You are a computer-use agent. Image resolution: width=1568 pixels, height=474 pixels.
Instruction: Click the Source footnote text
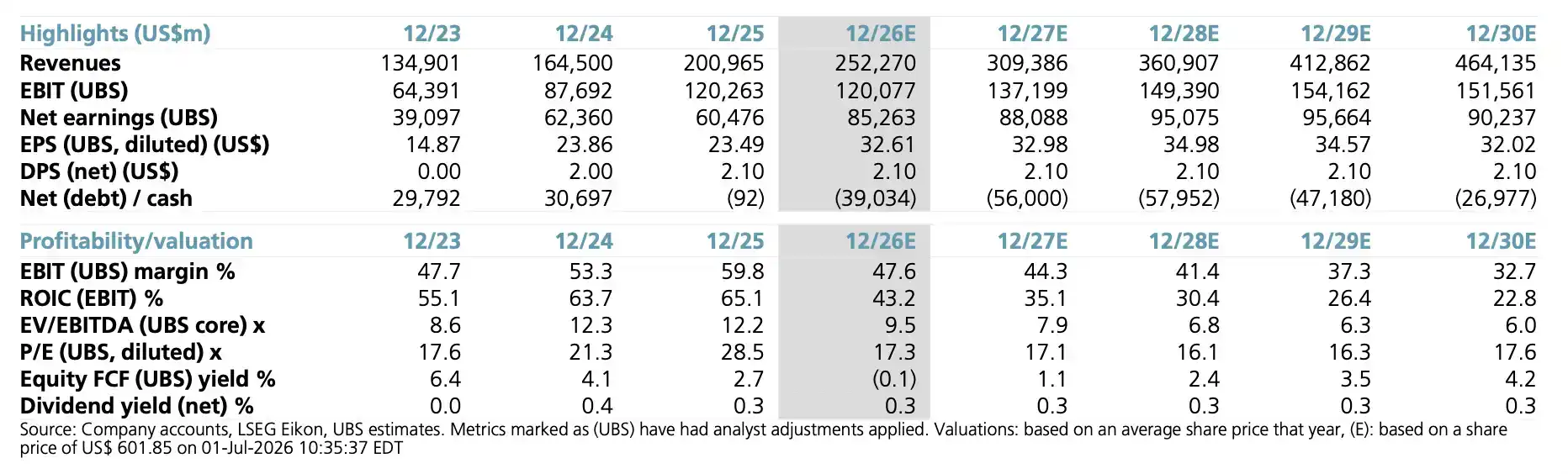pos(763,439)
